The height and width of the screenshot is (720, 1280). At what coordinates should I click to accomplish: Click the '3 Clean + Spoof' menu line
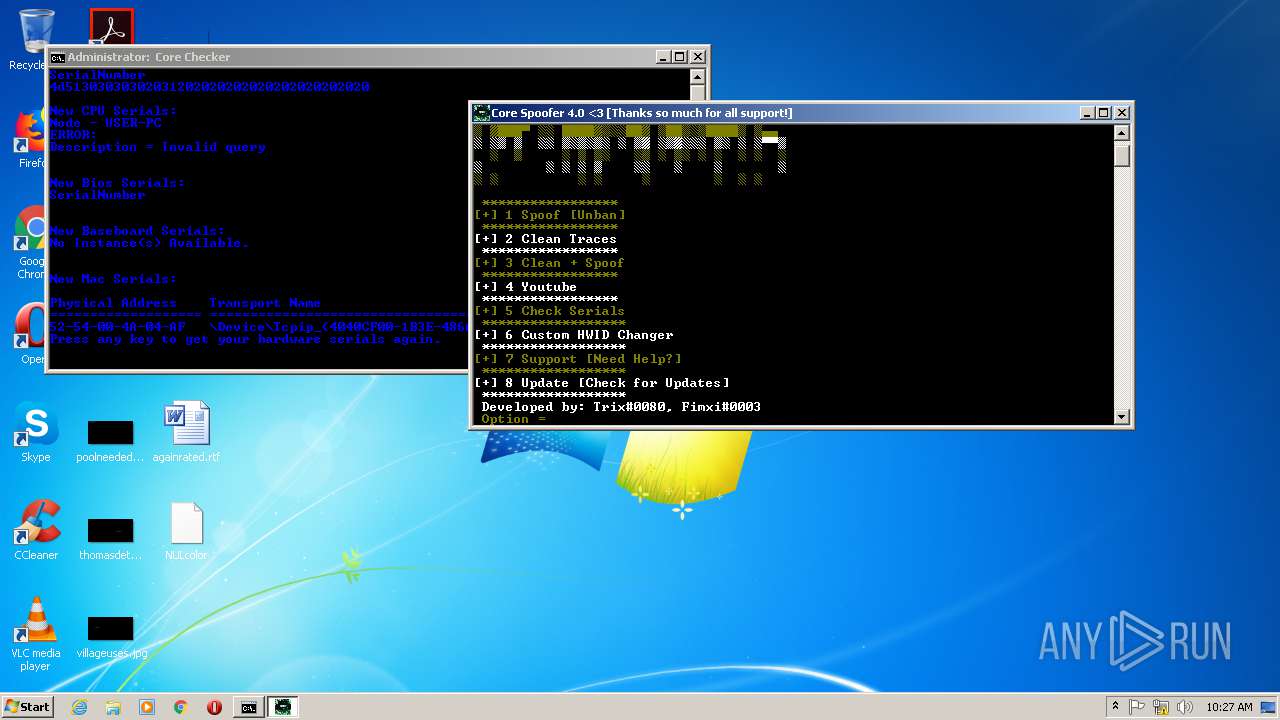click(550, 263)
